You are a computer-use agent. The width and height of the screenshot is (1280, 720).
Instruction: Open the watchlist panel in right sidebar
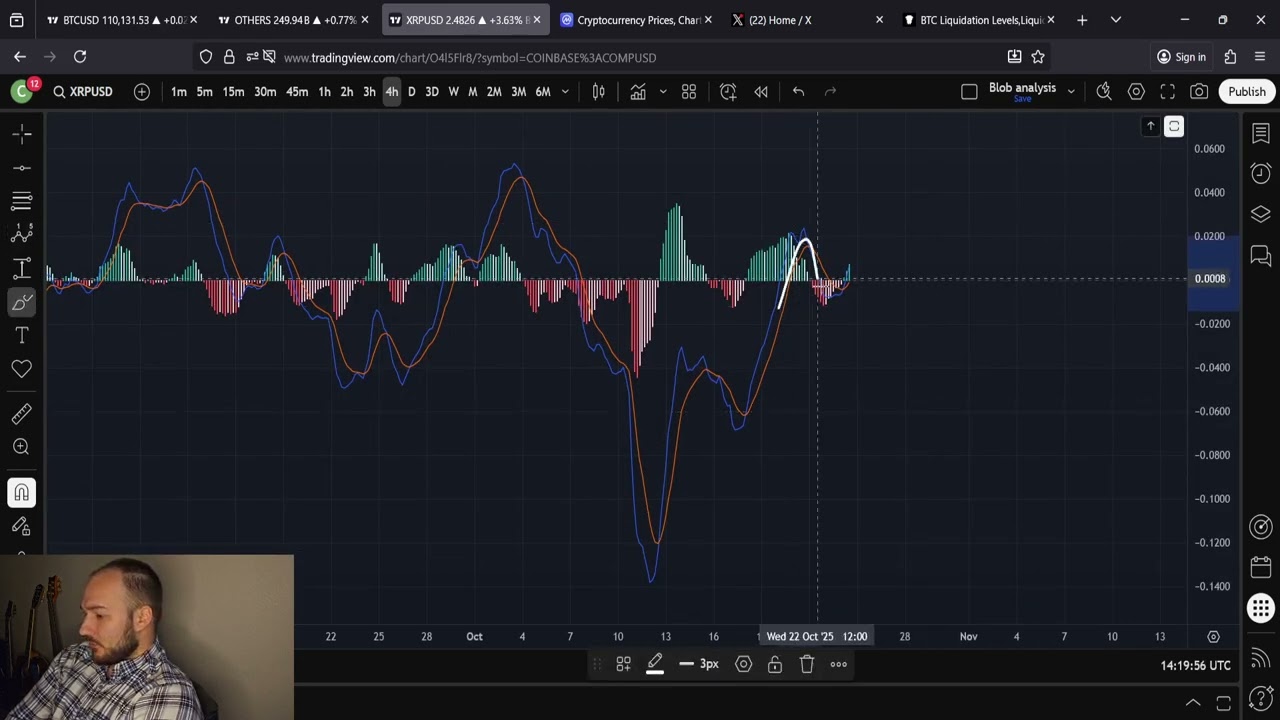[1260, 133]
